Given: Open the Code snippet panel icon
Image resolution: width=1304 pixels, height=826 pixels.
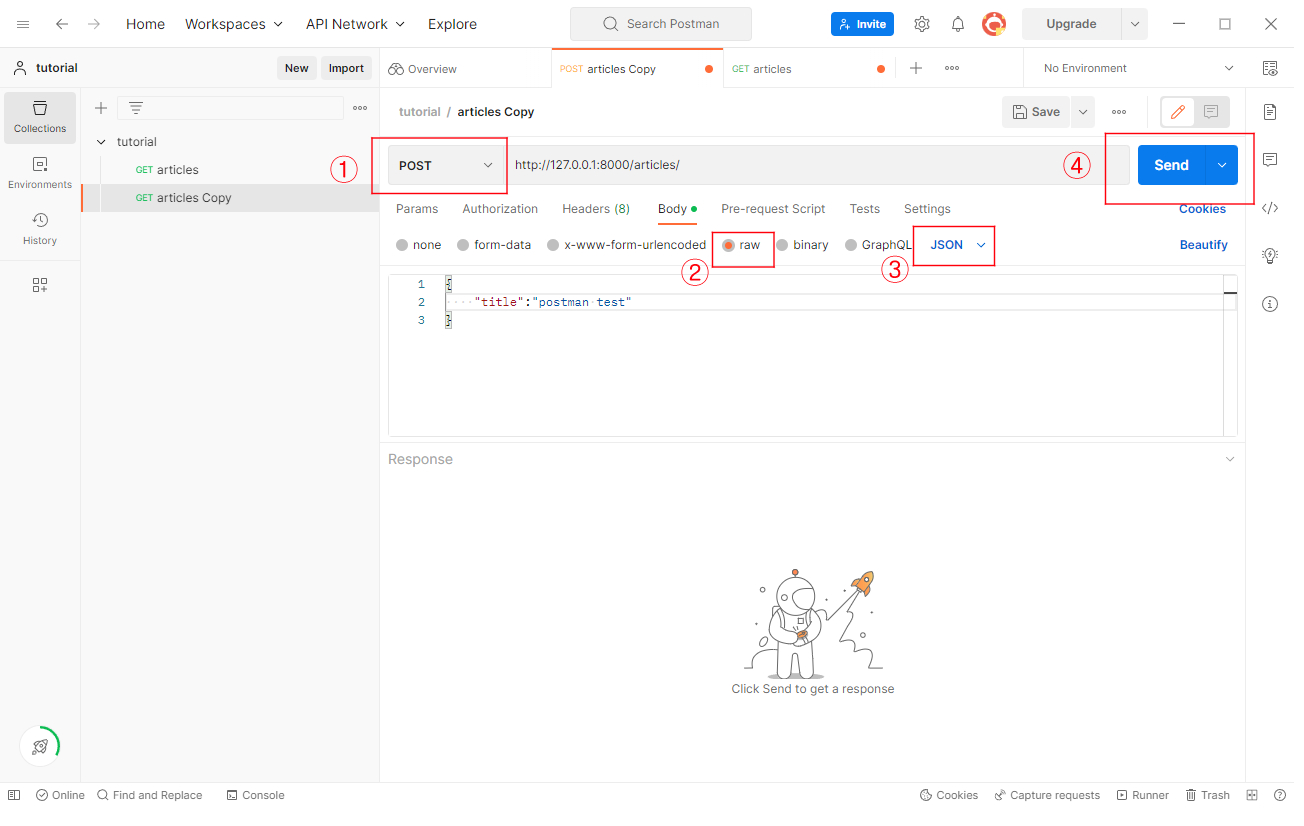Looking at the screenshot, I should coord(1270,208).
